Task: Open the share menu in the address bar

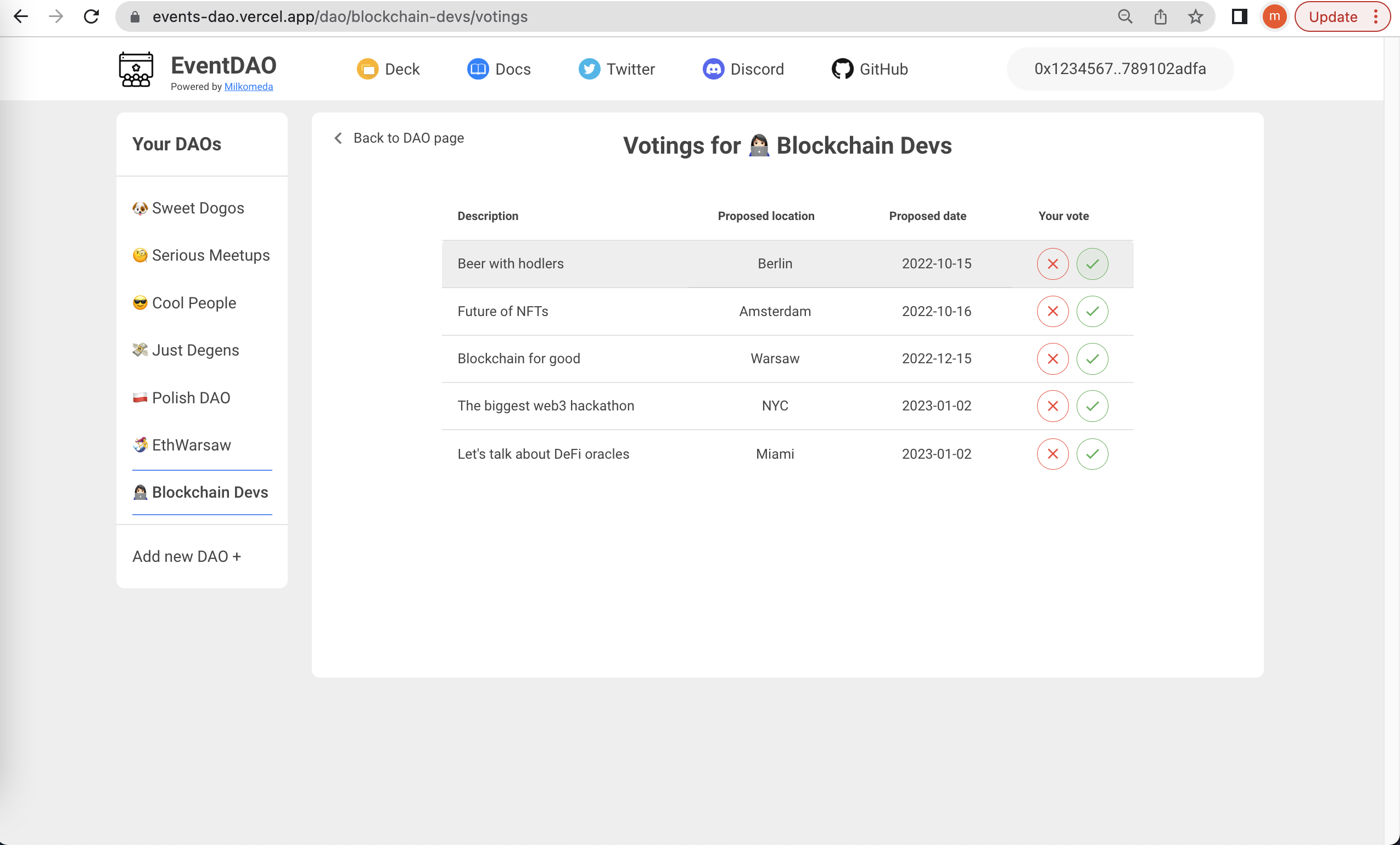Action: click(x=1160, y=16)
